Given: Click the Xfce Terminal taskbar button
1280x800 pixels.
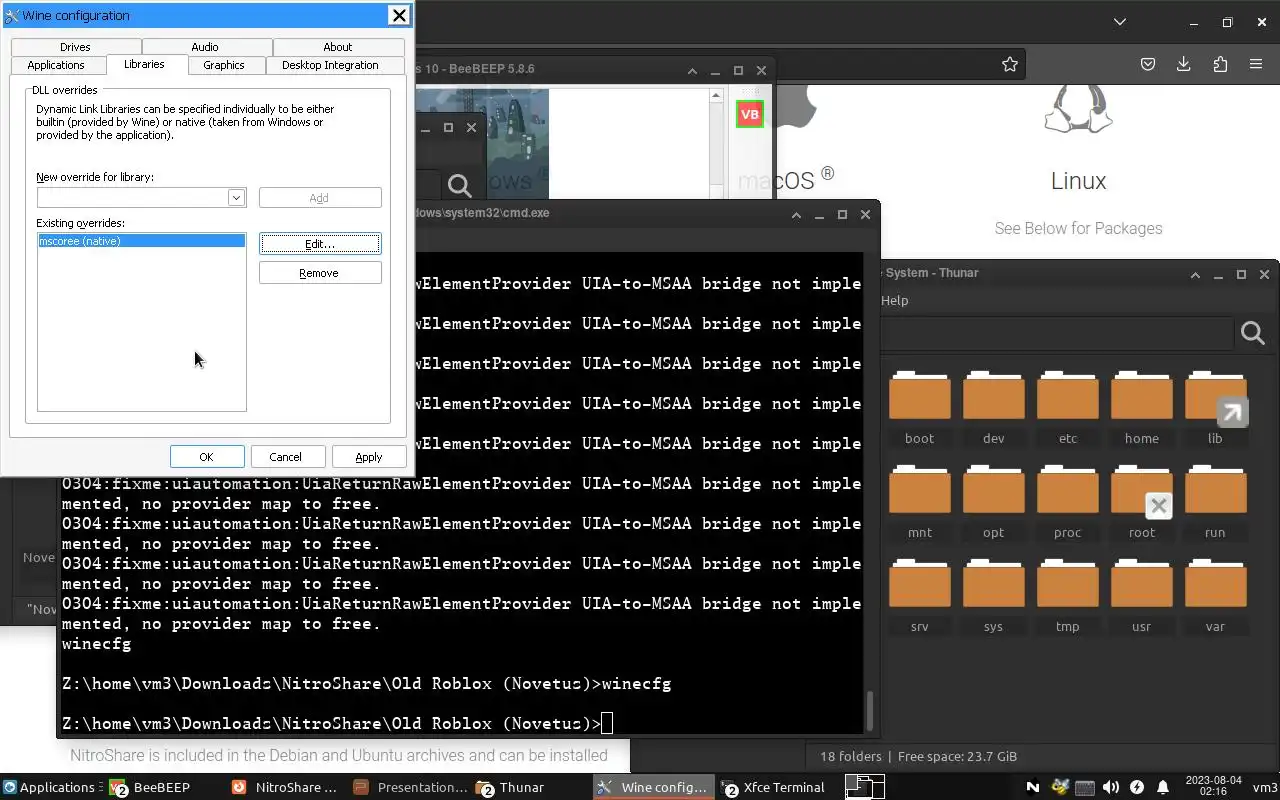Looking at the screenshot, I should coord(776,787).
